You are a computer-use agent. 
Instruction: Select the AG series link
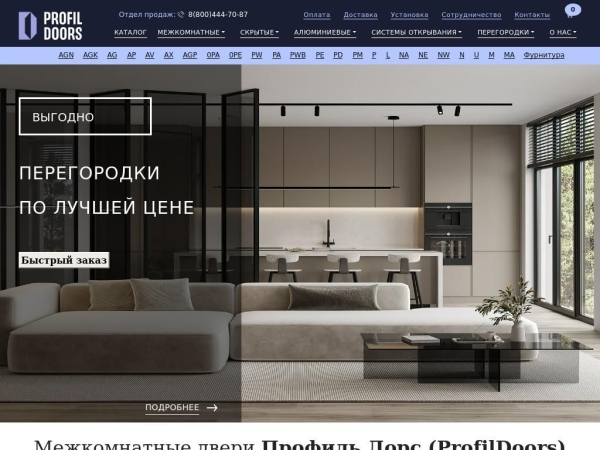(x=112, y=55)
